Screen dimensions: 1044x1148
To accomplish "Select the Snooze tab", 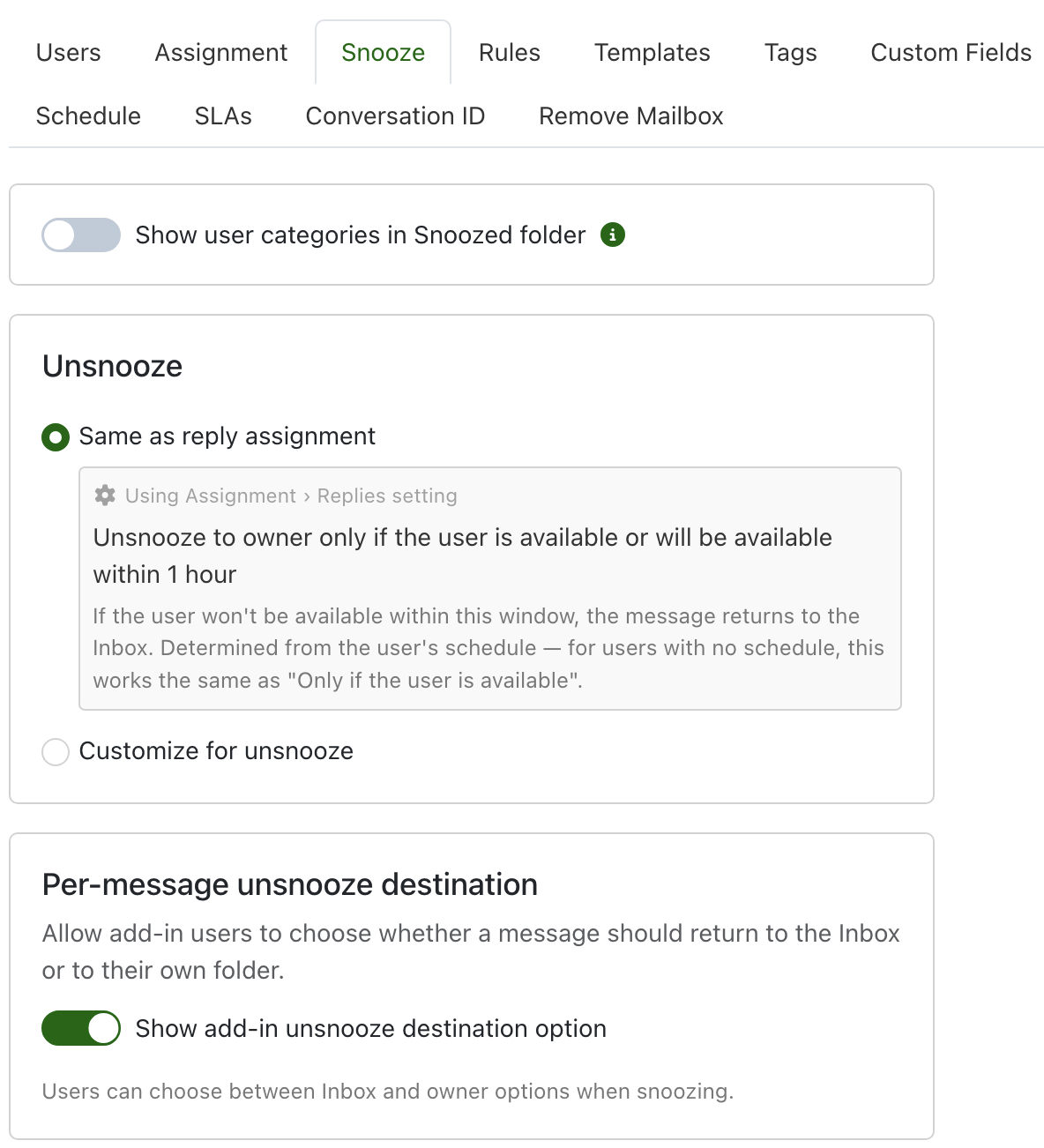I will pos(384,53).
